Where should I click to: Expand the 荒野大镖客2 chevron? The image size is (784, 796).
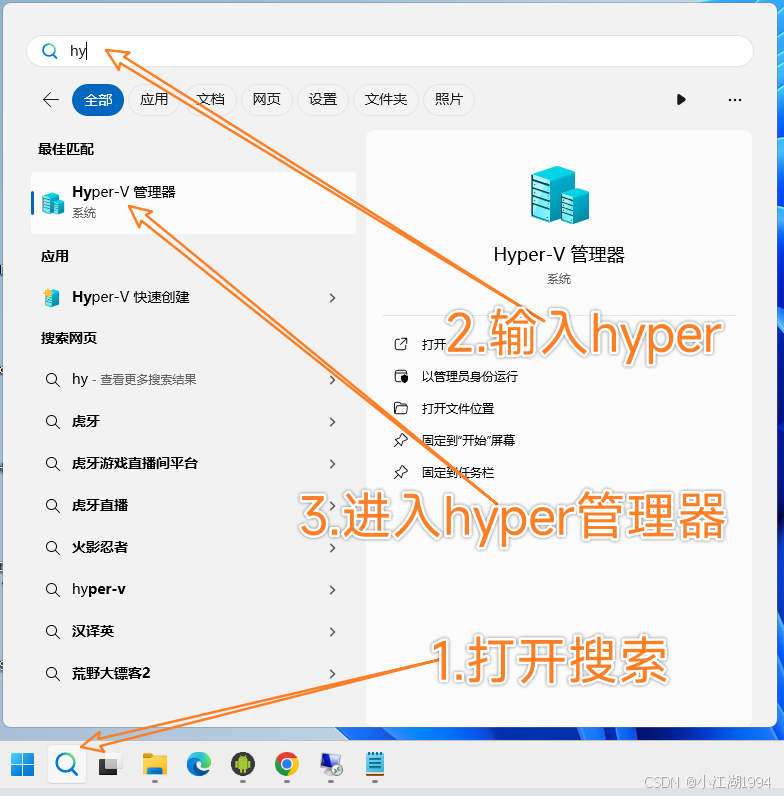tap(333, 674)
